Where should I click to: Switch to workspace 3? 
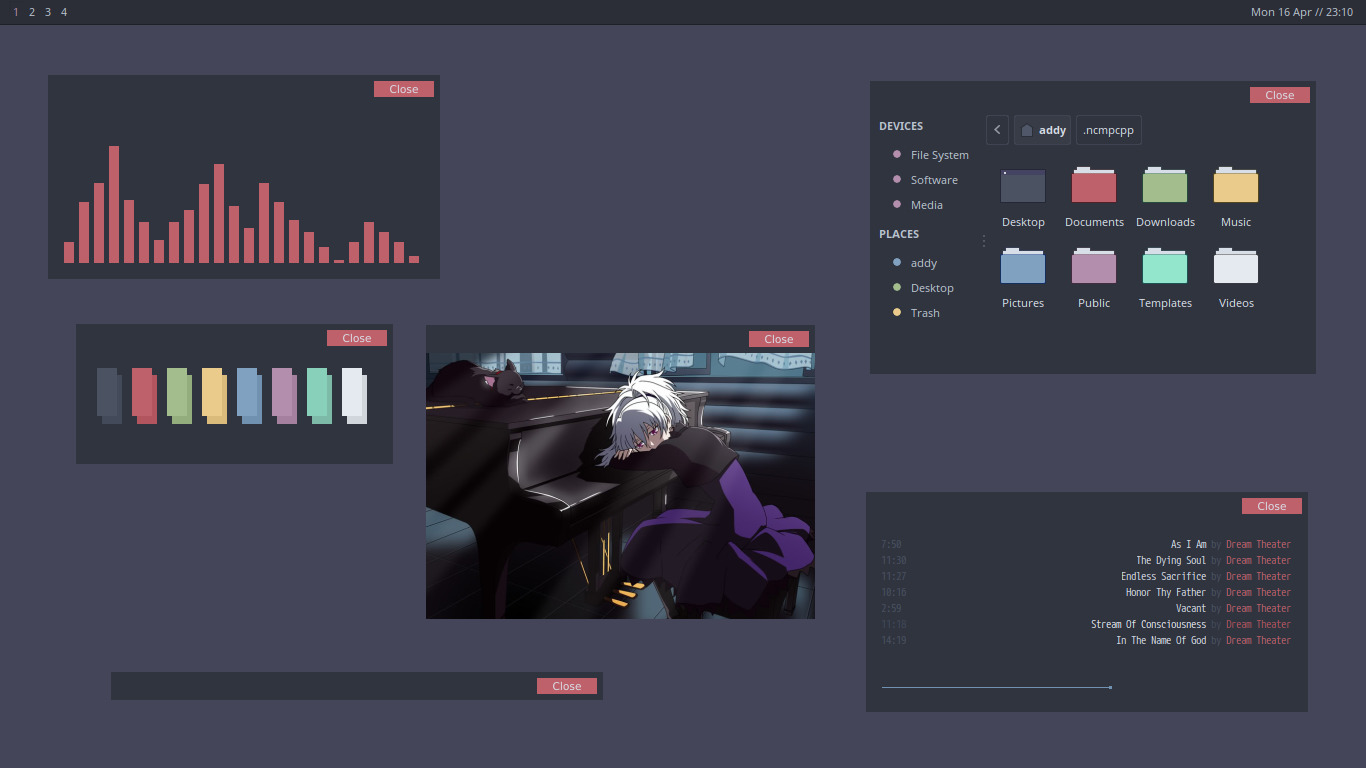point(48,12)
